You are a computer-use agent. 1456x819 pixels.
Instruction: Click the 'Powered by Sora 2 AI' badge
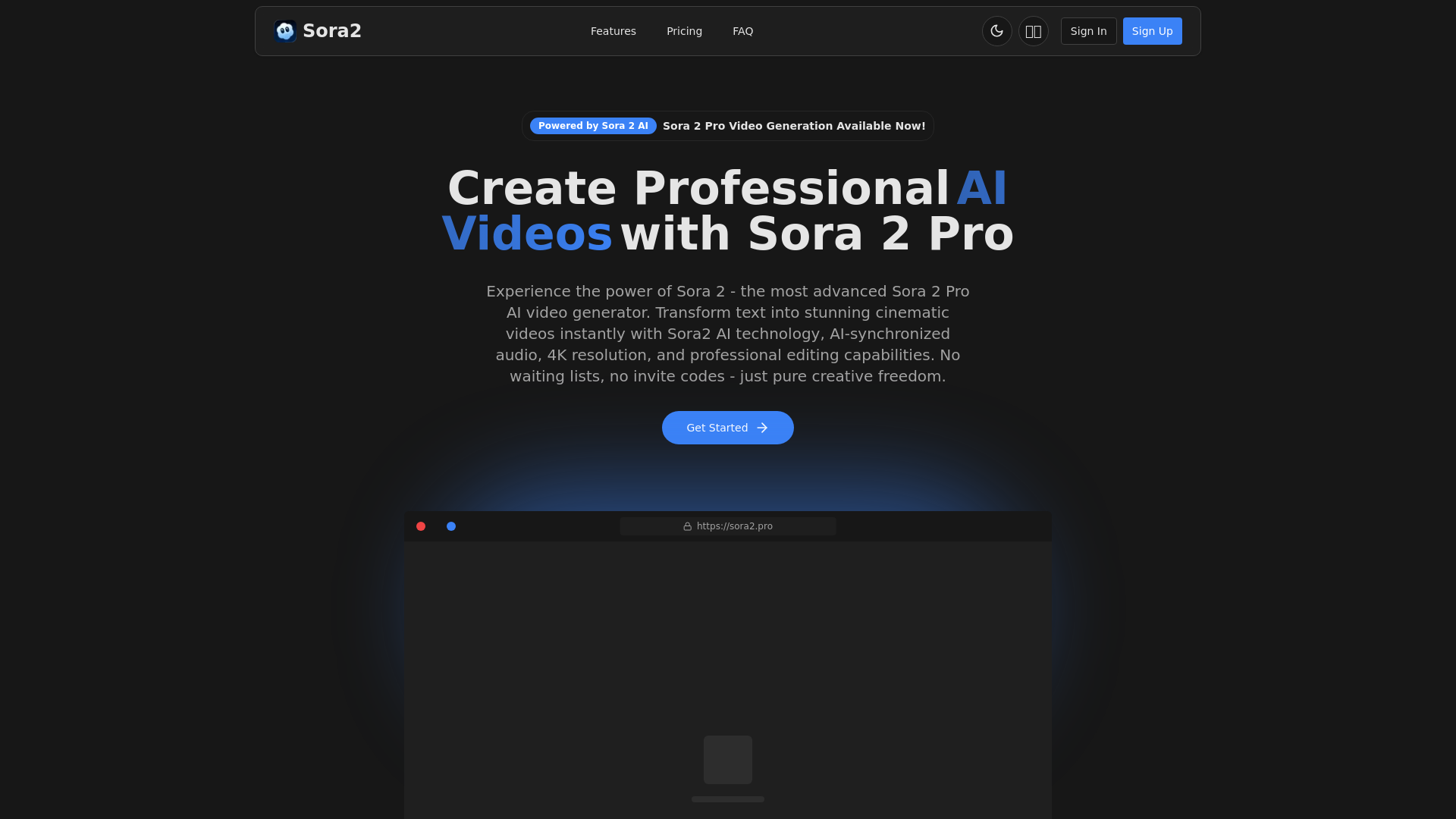click(x=593, y=126)
